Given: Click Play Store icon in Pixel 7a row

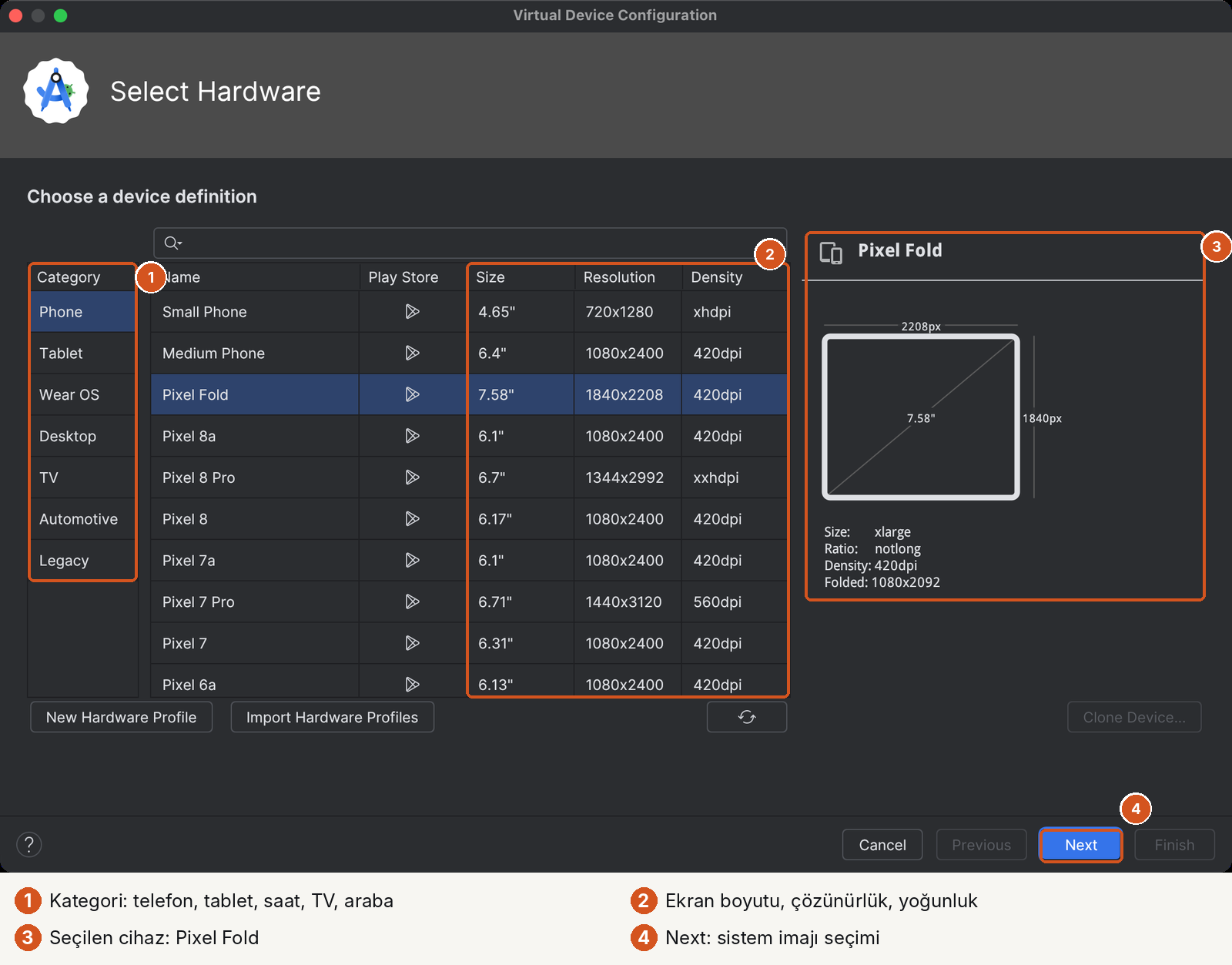Looking at the screenshot, I should point(413,560).
